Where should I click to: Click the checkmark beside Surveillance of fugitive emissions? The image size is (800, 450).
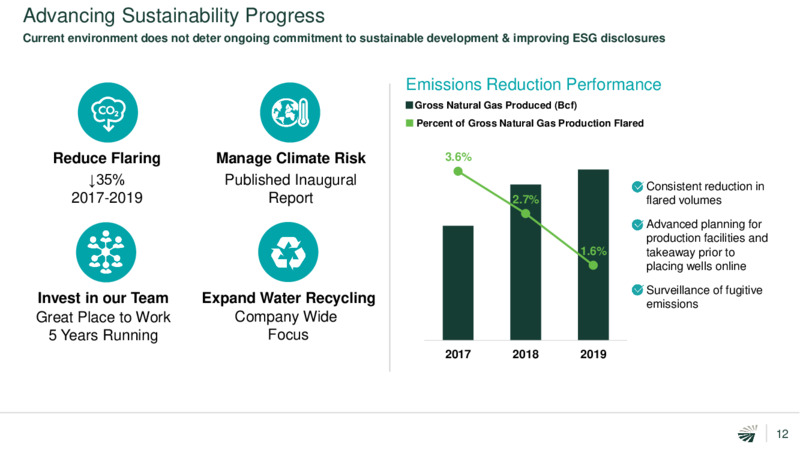pos(637,290)
